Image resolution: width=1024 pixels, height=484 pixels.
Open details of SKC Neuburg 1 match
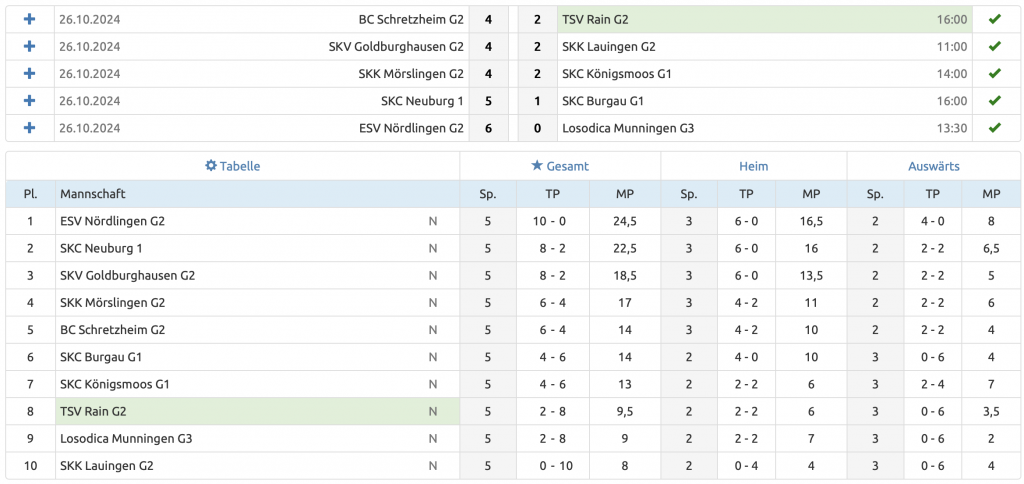click(29, 100)
